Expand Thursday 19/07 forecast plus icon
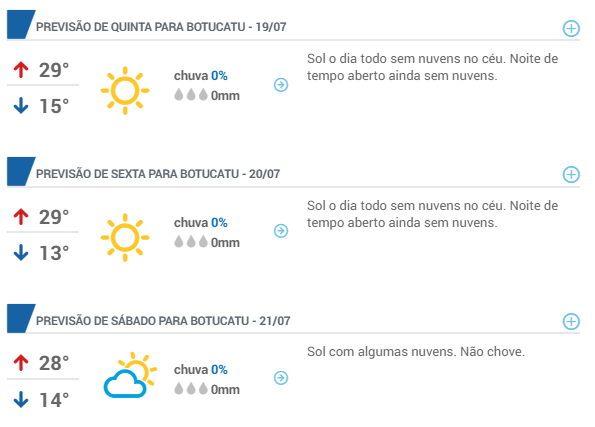Image resolution: width=595 pixels, height=427 pixels. 571,28
